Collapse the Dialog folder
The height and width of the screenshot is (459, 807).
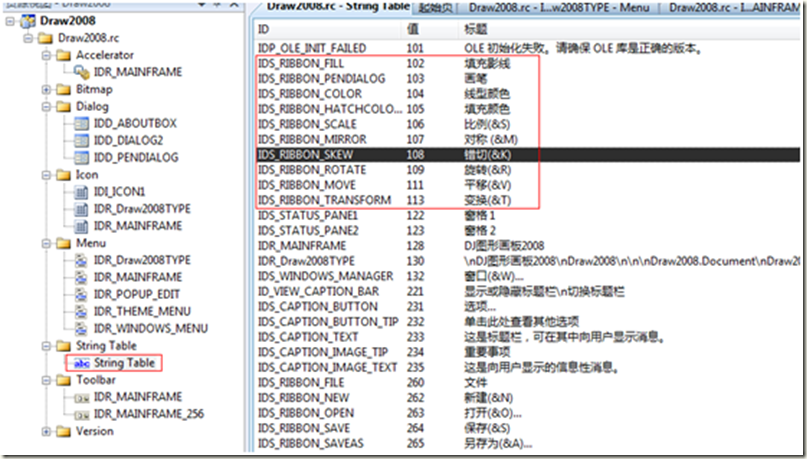46,107
